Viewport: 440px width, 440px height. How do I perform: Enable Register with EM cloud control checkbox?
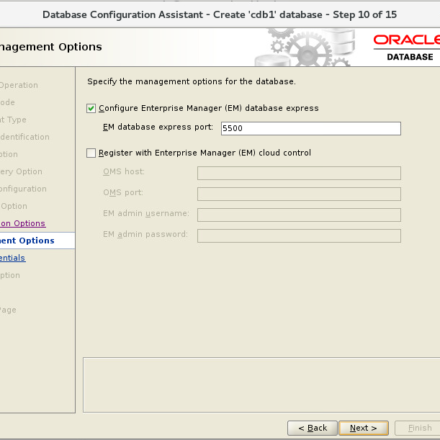tap(91, 153)
